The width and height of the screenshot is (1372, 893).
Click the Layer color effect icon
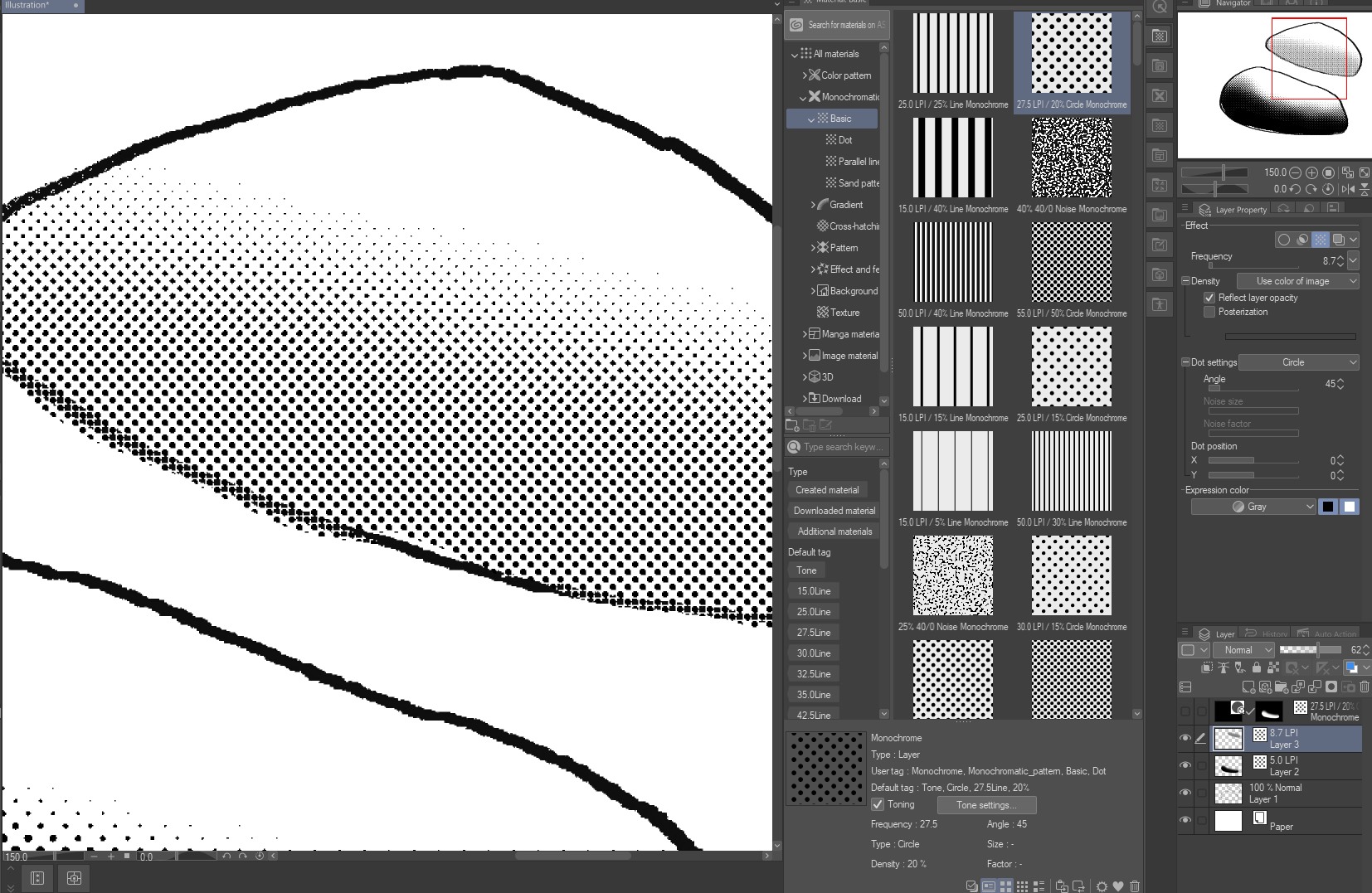point(1338,240)
